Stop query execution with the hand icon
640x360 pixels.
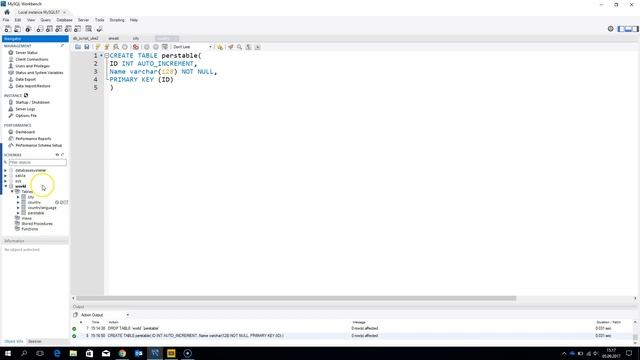(125, 47)
